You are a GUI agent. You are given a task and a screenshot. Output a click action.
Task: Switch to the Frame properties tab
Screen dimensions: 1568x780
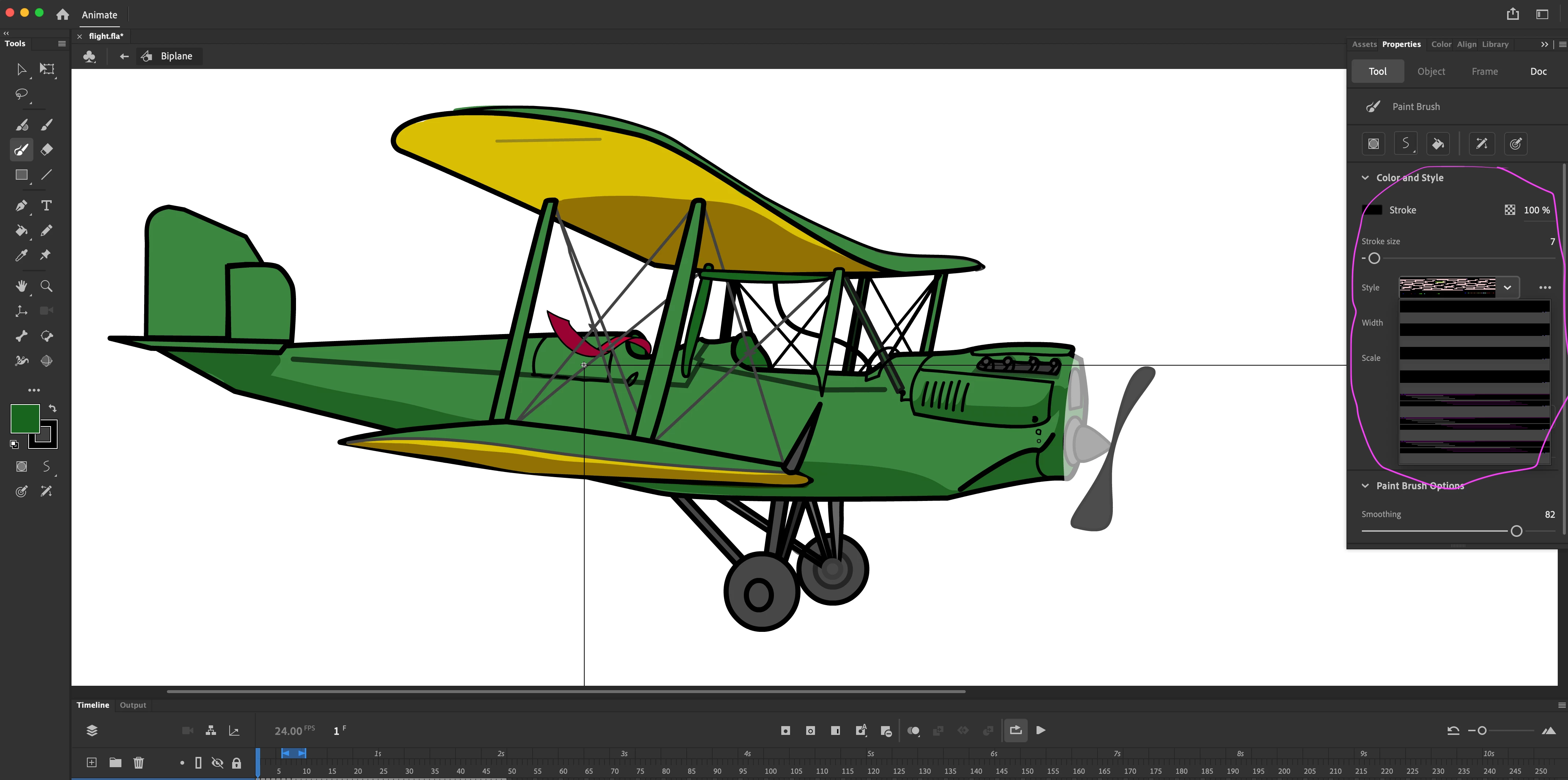tap(1485, 71)
